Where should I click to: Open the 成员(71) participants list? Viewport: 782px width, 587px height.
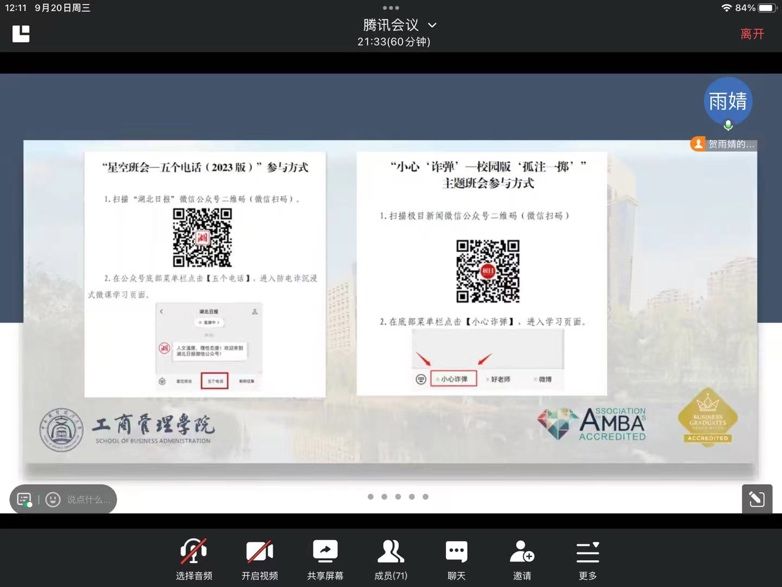(390, 552)
